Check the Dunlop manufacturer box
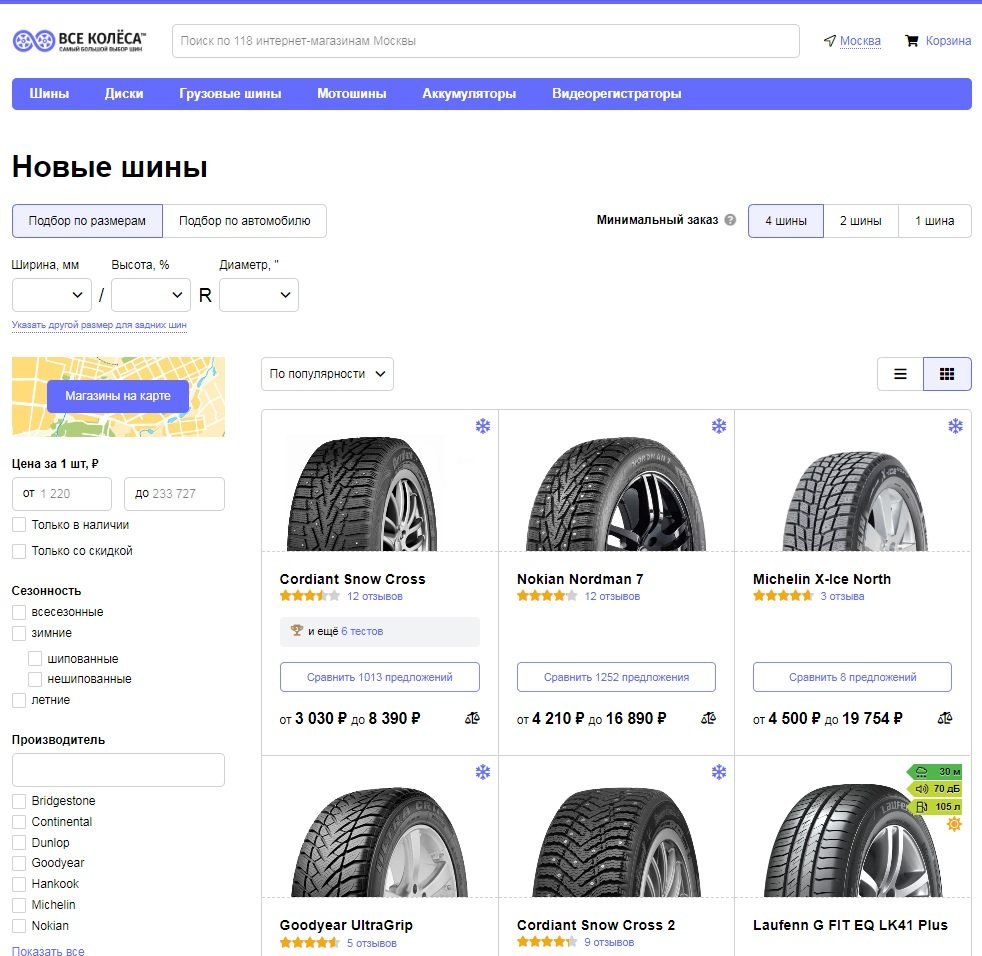982x956 pixels. (19, 843)
